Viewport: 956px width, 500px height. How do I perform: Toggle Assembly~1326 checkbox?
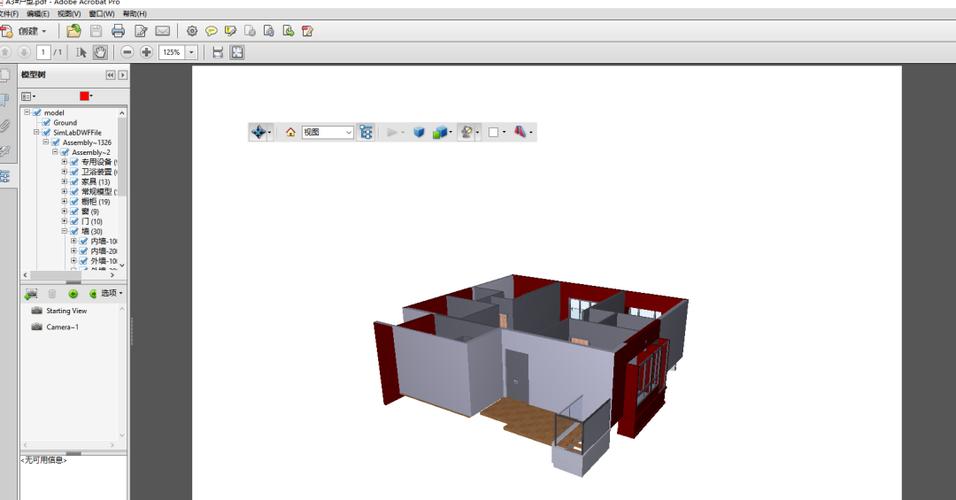tap(55, 142)
